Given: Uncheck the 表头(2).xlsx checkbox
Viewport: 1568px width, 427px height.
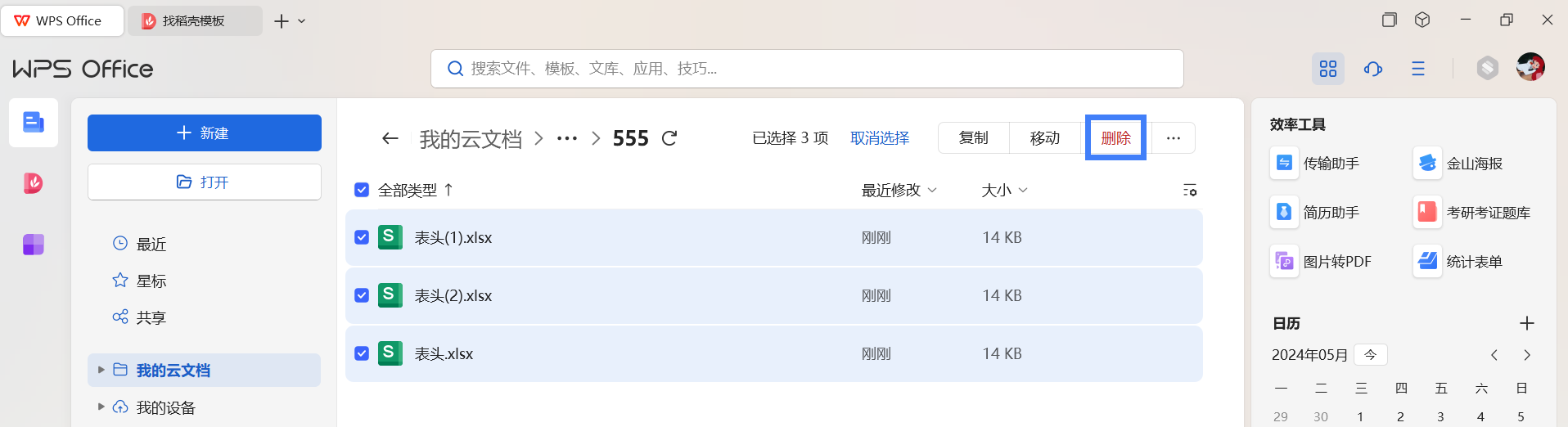Looking at the screenshot, I should pos(362,295).
